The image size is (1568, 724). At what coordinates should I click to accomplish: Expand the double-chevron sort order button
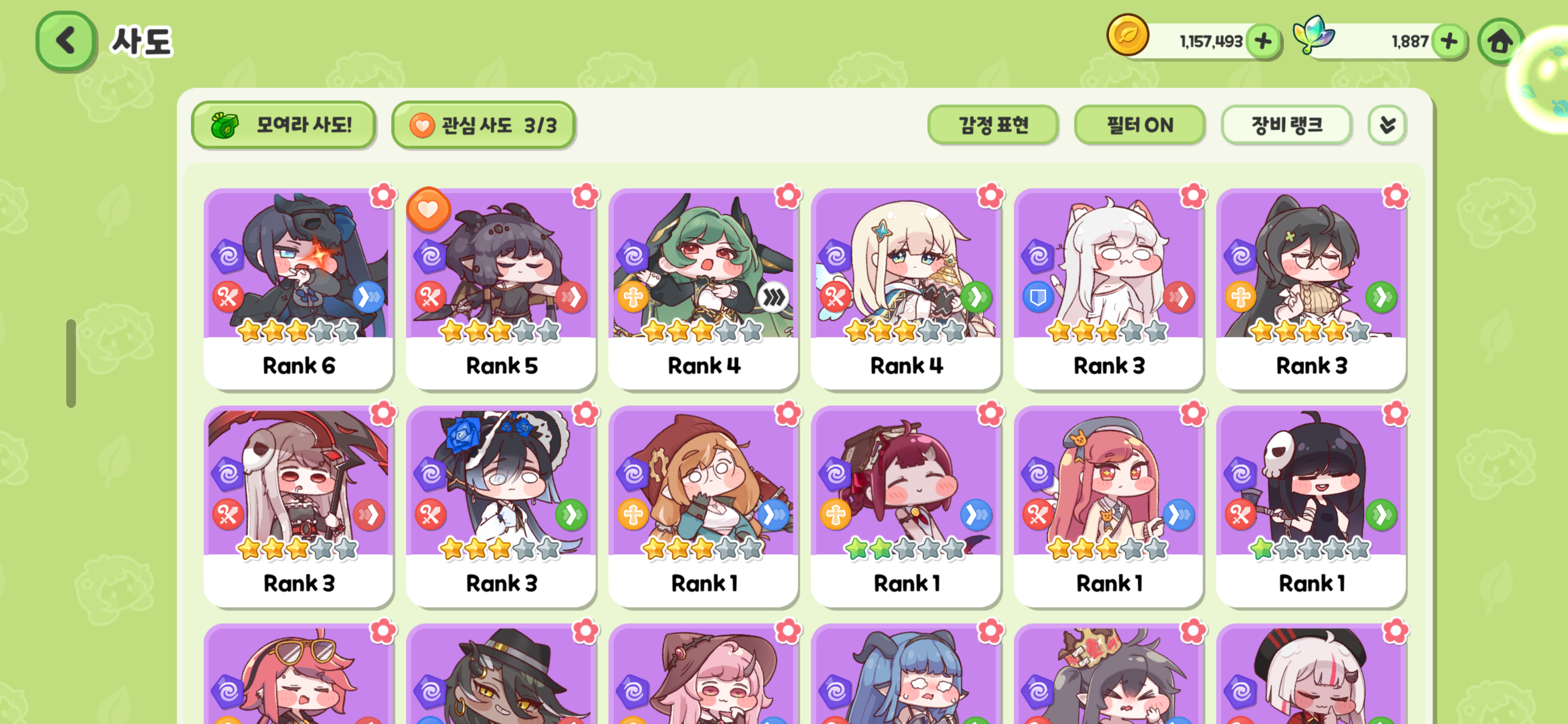click(x=1387, y=125)
